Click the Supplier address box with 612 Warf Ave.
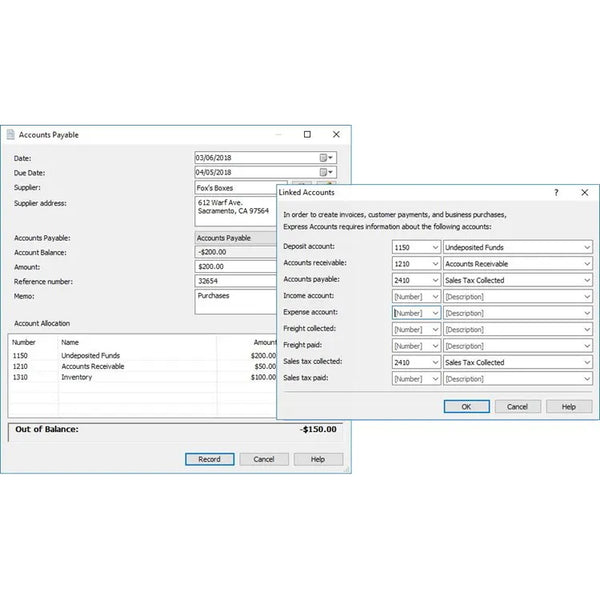Screen dimensions: 600x600 point(236,211)
